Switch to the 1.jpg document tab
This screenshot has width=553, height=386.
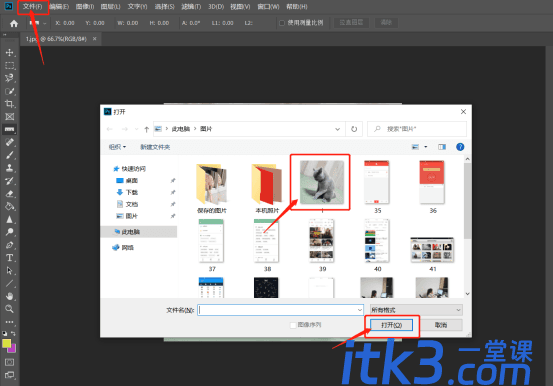56,39
